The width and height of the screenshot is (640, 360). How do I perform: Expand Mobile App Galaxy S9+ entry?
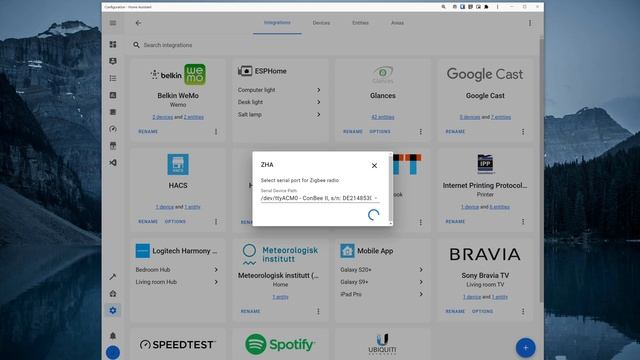[x=382, y=282]
